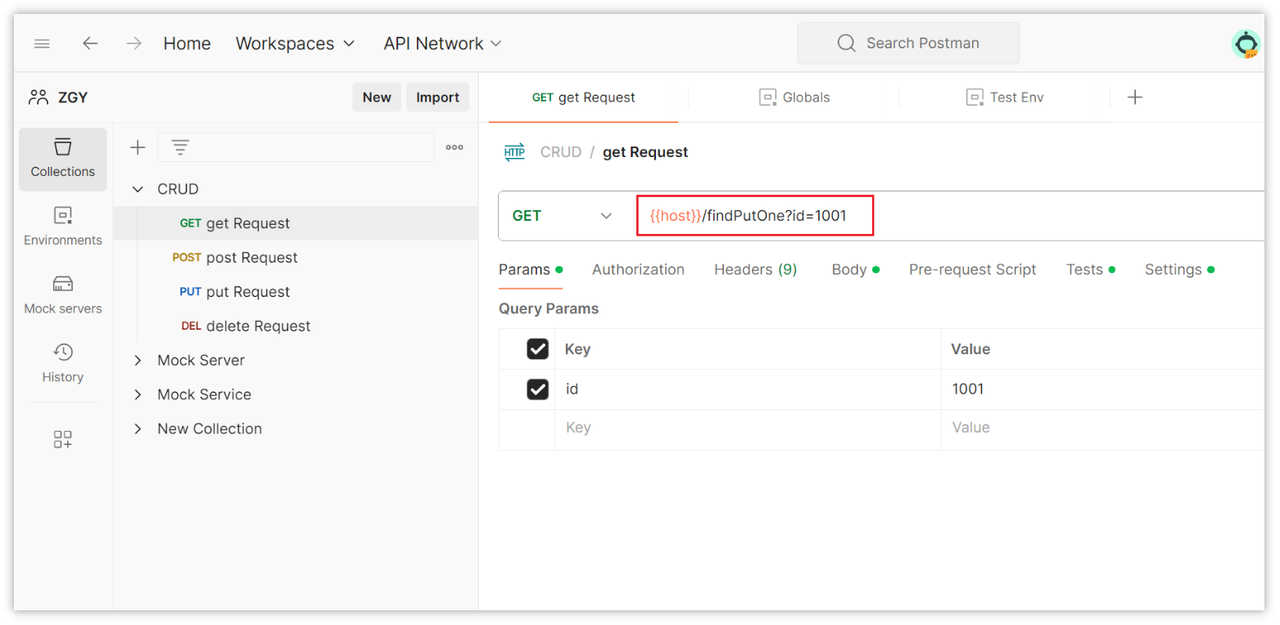Select the Tests tab
This screenshot has height=625, width=1280.
point(1090,270)
